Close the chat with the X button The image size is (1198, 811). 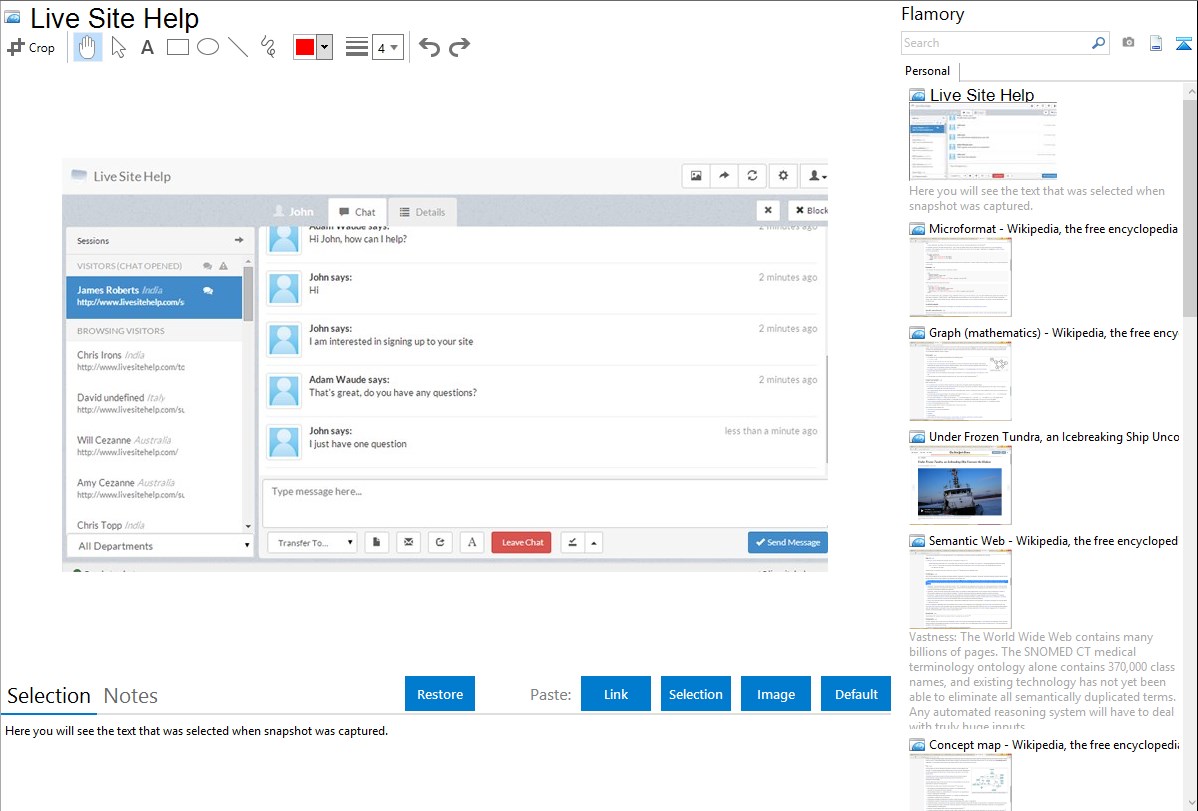(x=768, y=210)
